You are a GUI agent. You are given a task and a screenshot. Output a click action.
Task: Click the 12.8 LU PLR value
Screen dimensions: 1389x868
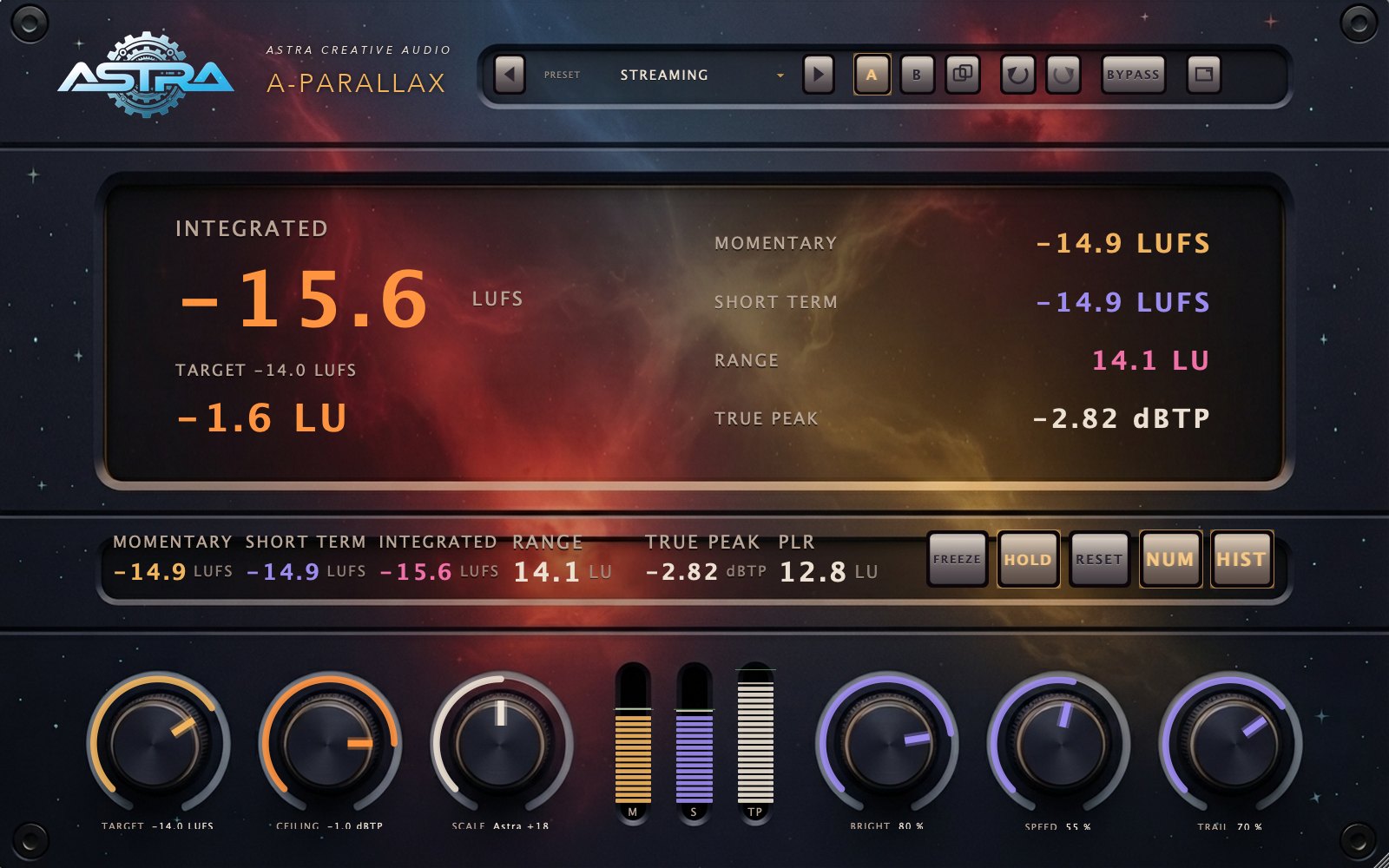click(x=828, y=572)
